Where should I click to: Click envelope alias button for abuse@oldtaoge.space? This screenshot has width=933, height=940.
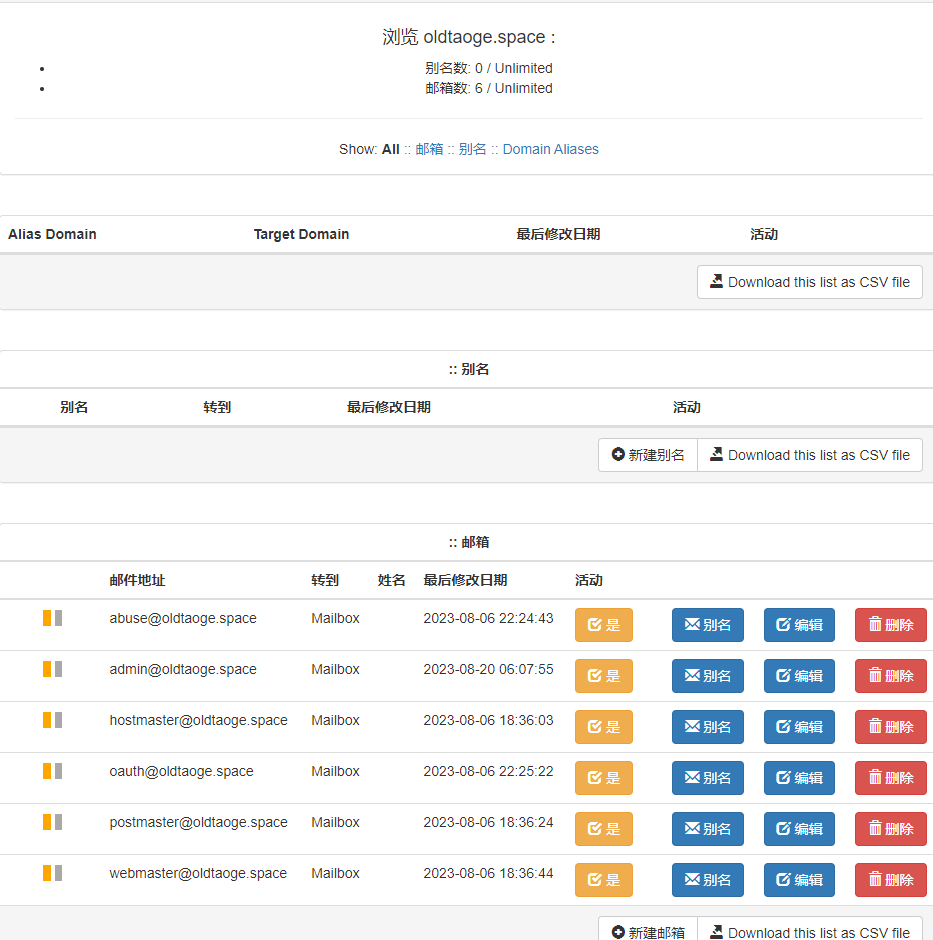coord(707,625)
